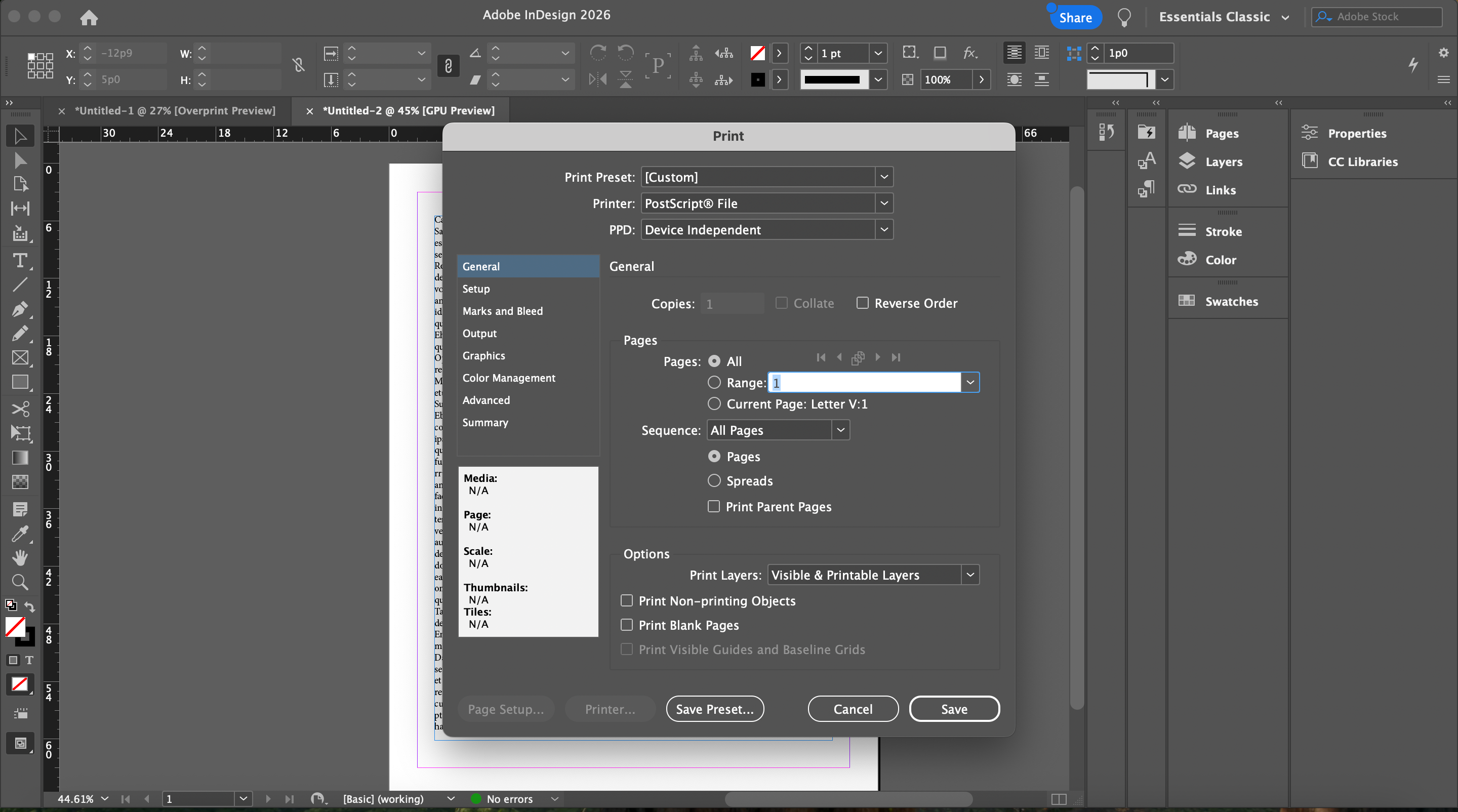The height and width of the screenshot is (812, 1458).
Task: Click the page Range input field
Action: click(x=865, y=383)
